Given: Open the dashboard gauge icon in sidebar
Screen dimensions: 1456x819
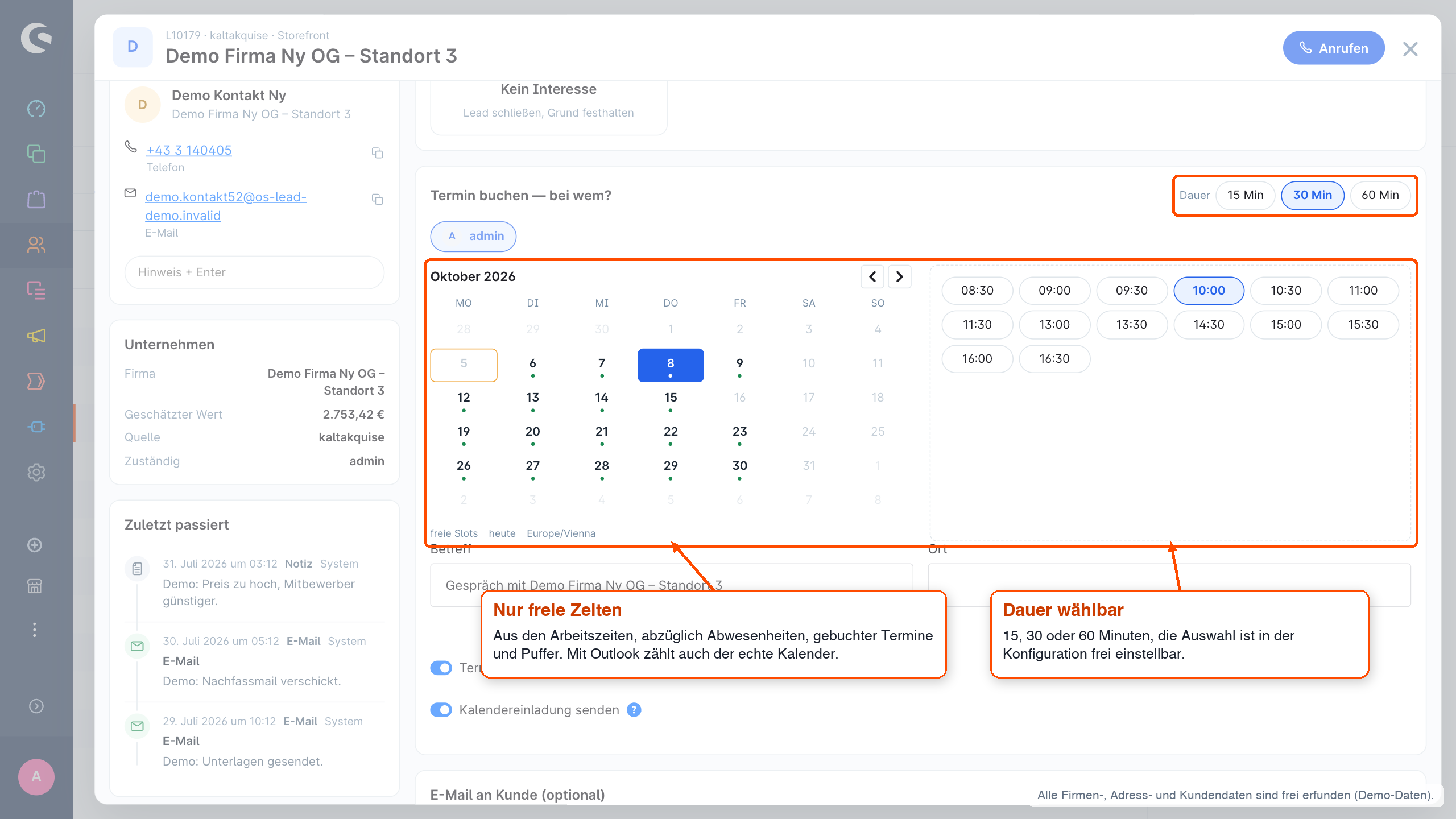Looking at the screenshot, I should pyautogui.click(x=36, y=108).
